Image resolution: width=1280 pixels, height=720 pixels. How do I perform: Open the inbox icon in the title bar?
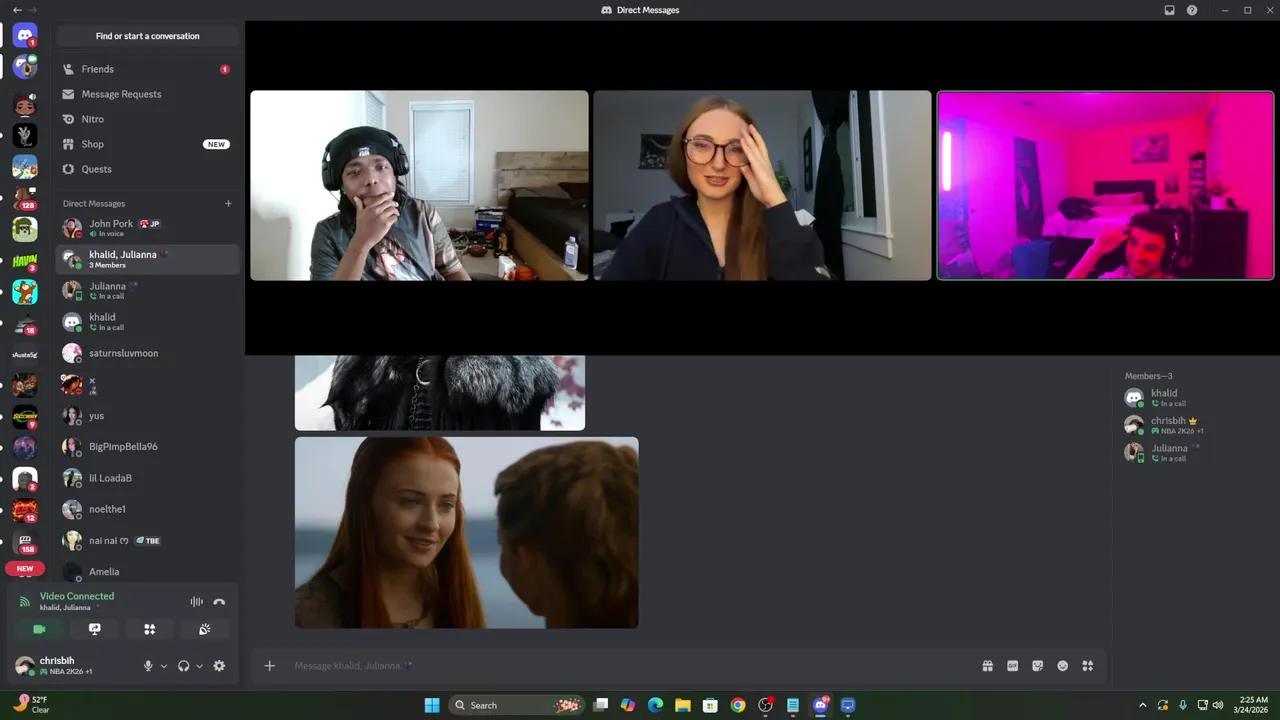tap(1169, 10)
